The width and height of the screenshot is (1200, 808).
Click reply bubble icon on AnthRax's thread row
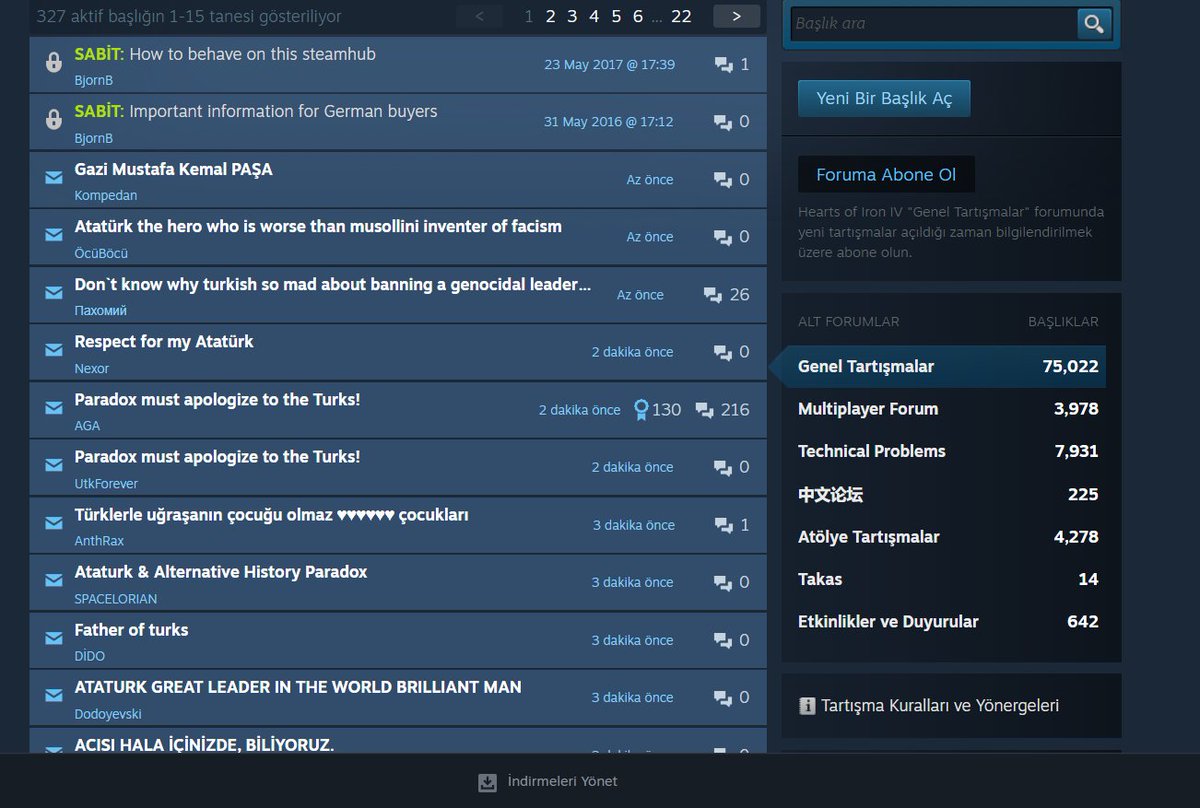724,525
